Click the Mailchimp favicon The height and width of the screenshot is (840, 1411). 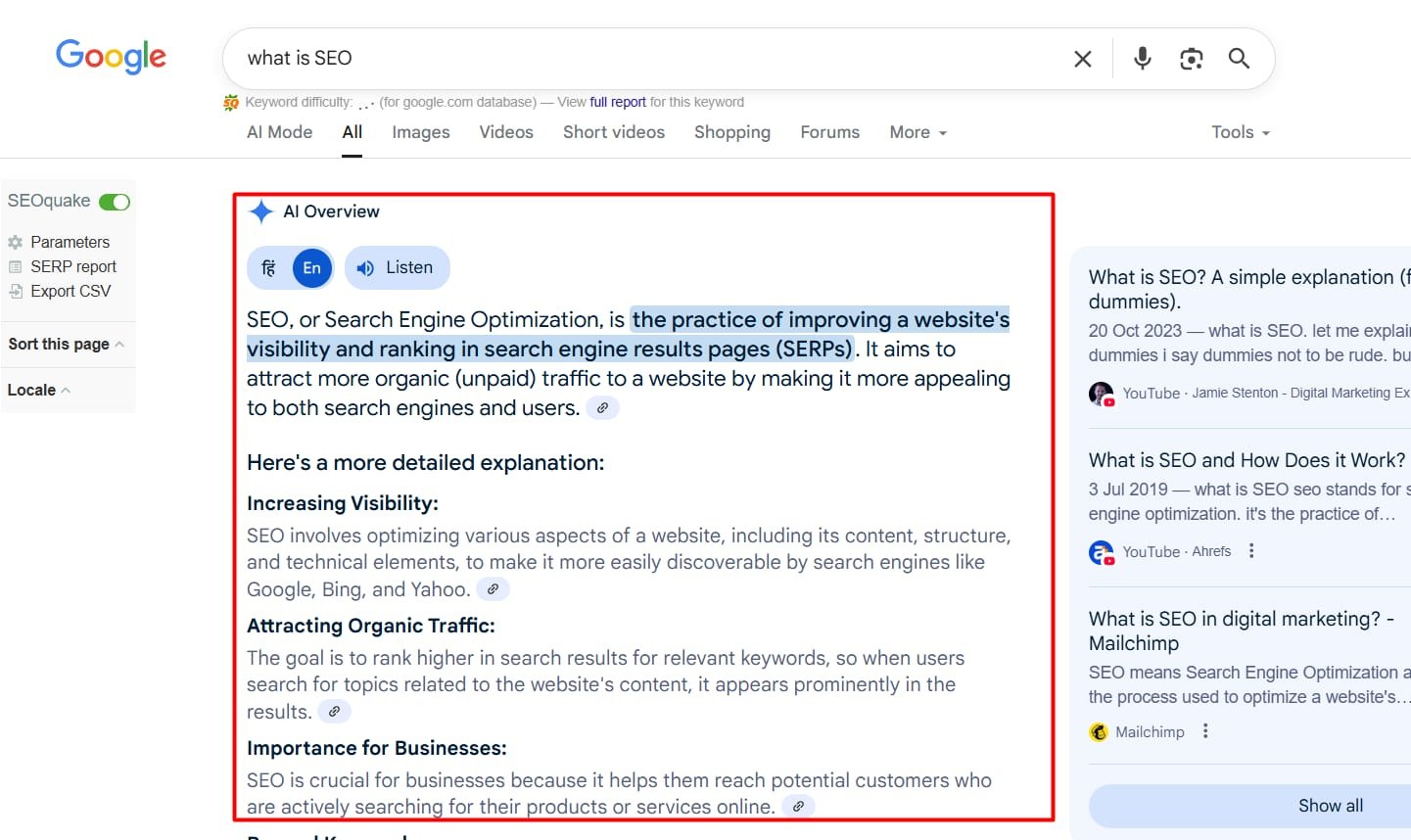[x=1099, y=732]
